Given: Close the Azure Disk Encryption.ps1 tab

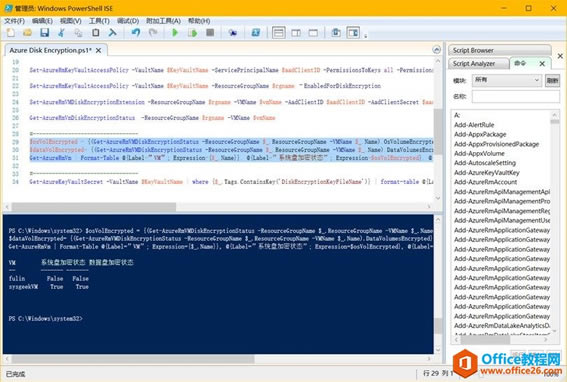Looking at the screenshot, I should pos(98,51).
